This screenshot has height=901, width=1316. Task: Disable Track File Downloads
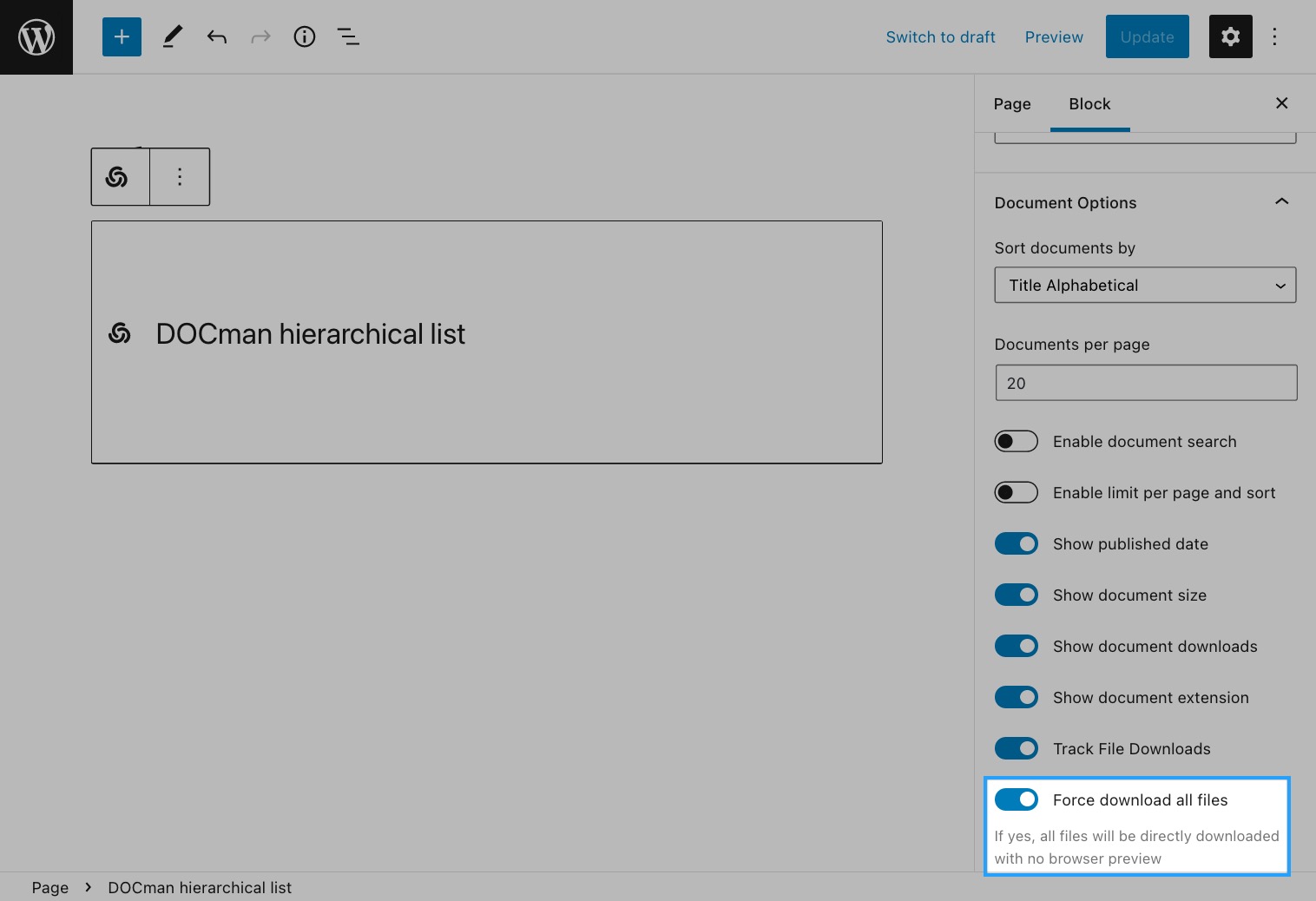tap(1017, 748)
